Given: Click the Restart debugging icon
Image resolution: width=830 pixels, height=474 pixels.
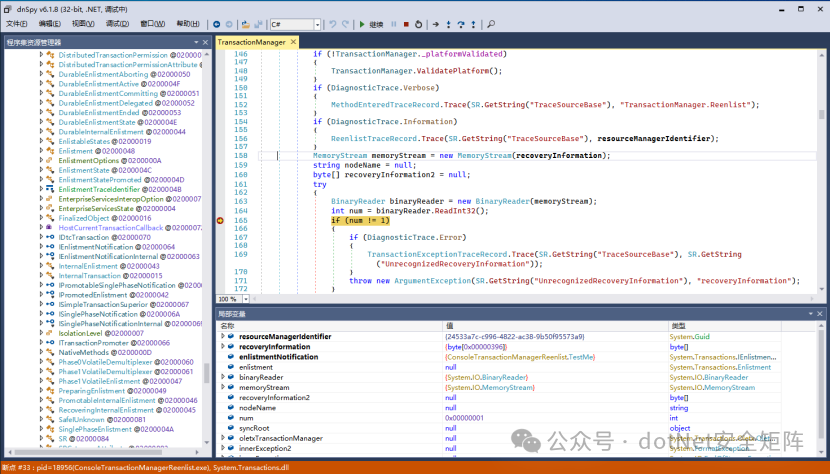Looking at the screenshot, I should tap(417, 23).
